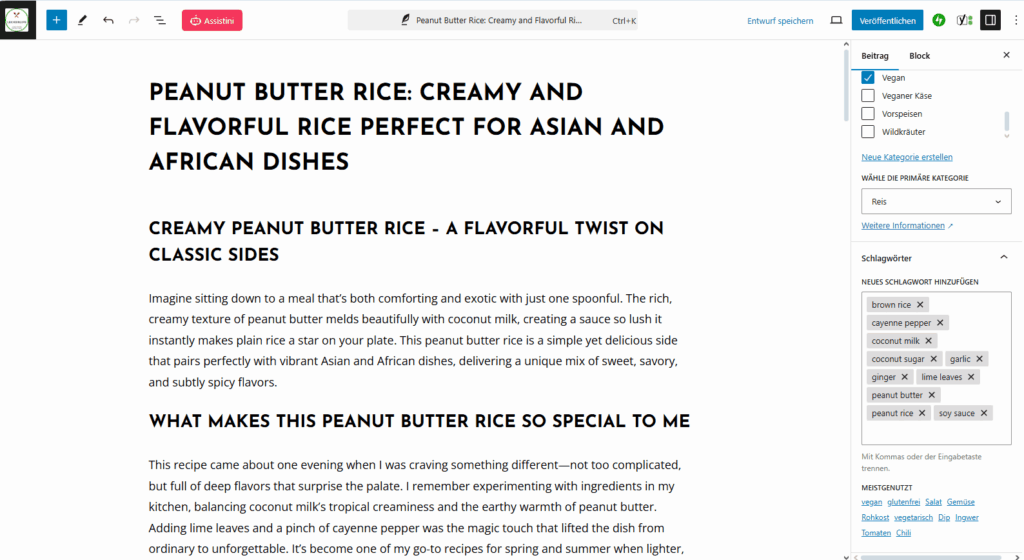The image size is (1024, 560).
Task: Switch to the Block tab
Action: coord(919,56)
